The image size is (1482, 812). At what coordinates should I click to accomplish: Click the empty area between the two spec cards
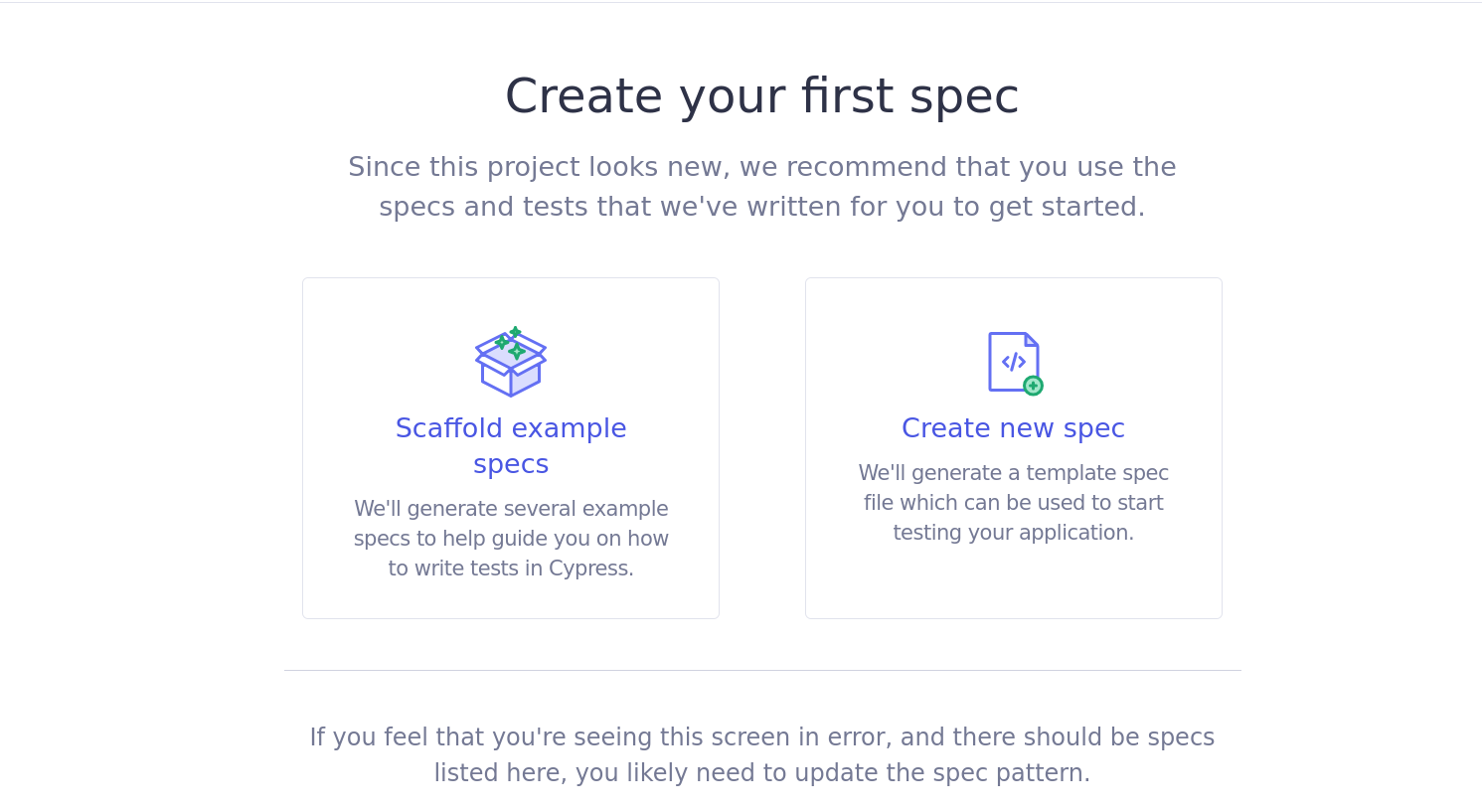click(x=761, y=447)
